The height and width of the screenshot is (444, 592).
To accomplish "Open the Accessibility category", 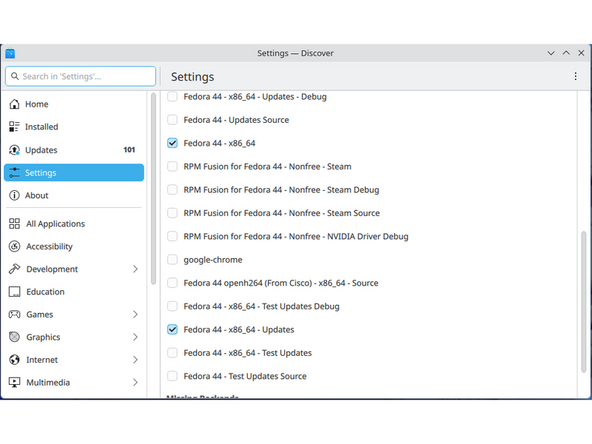I will pyautogui.click(x=74, y=246).
